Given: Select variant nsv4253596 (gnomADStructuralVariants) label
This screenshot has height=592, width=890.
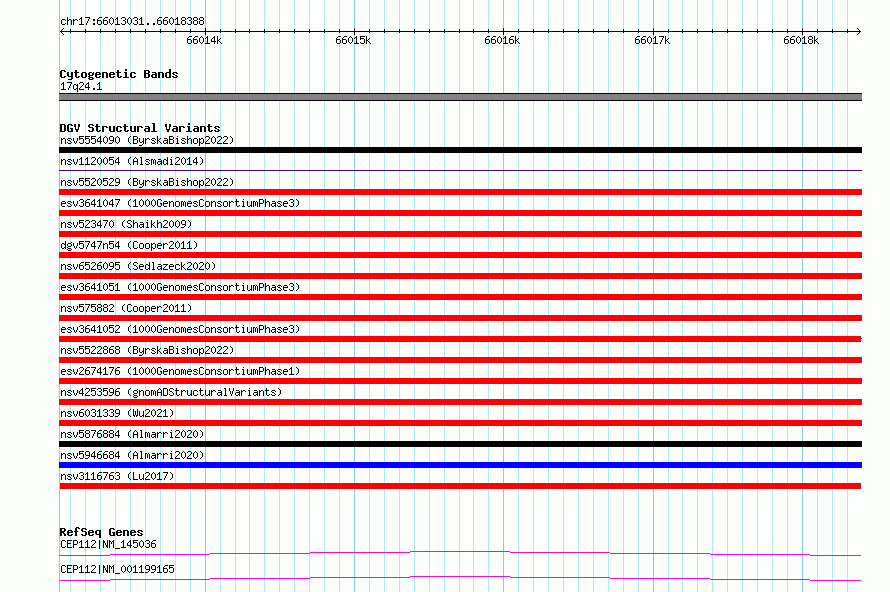Looking at the screenshot, I should pyautogui.click(x=171, y=392).
